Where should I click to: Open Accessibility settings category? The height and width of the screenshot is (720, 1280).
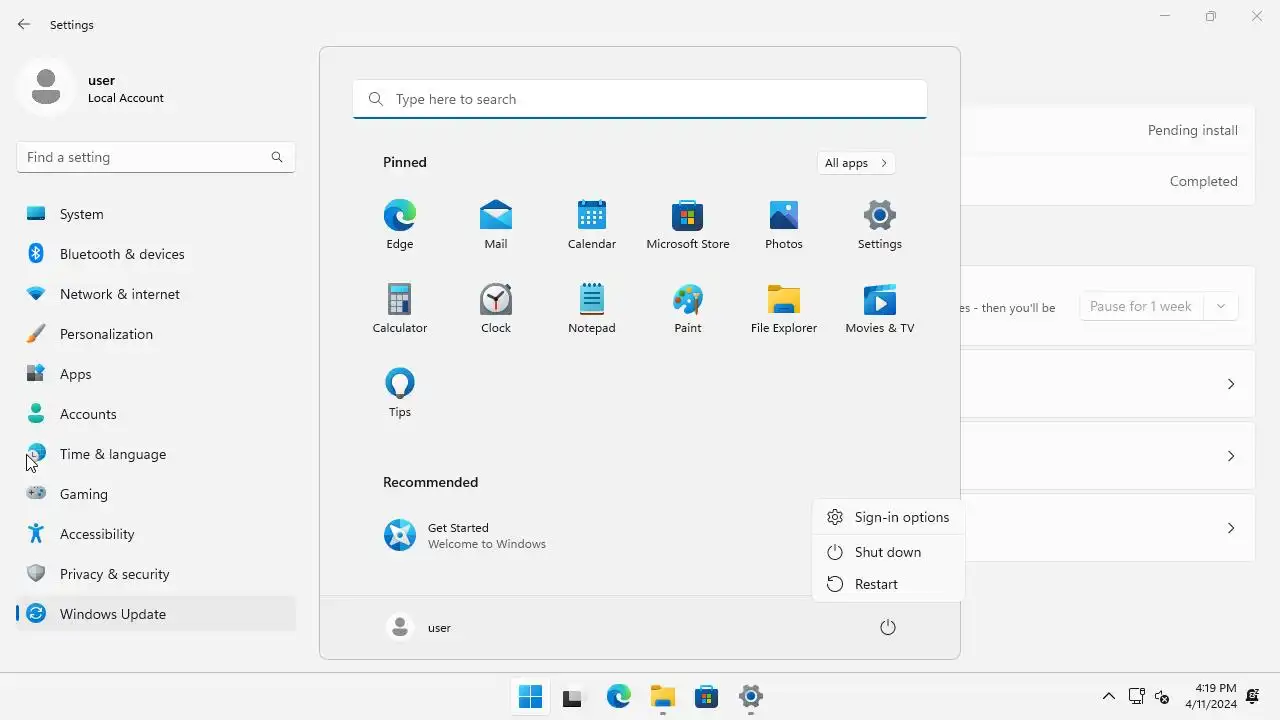(156, 534)
